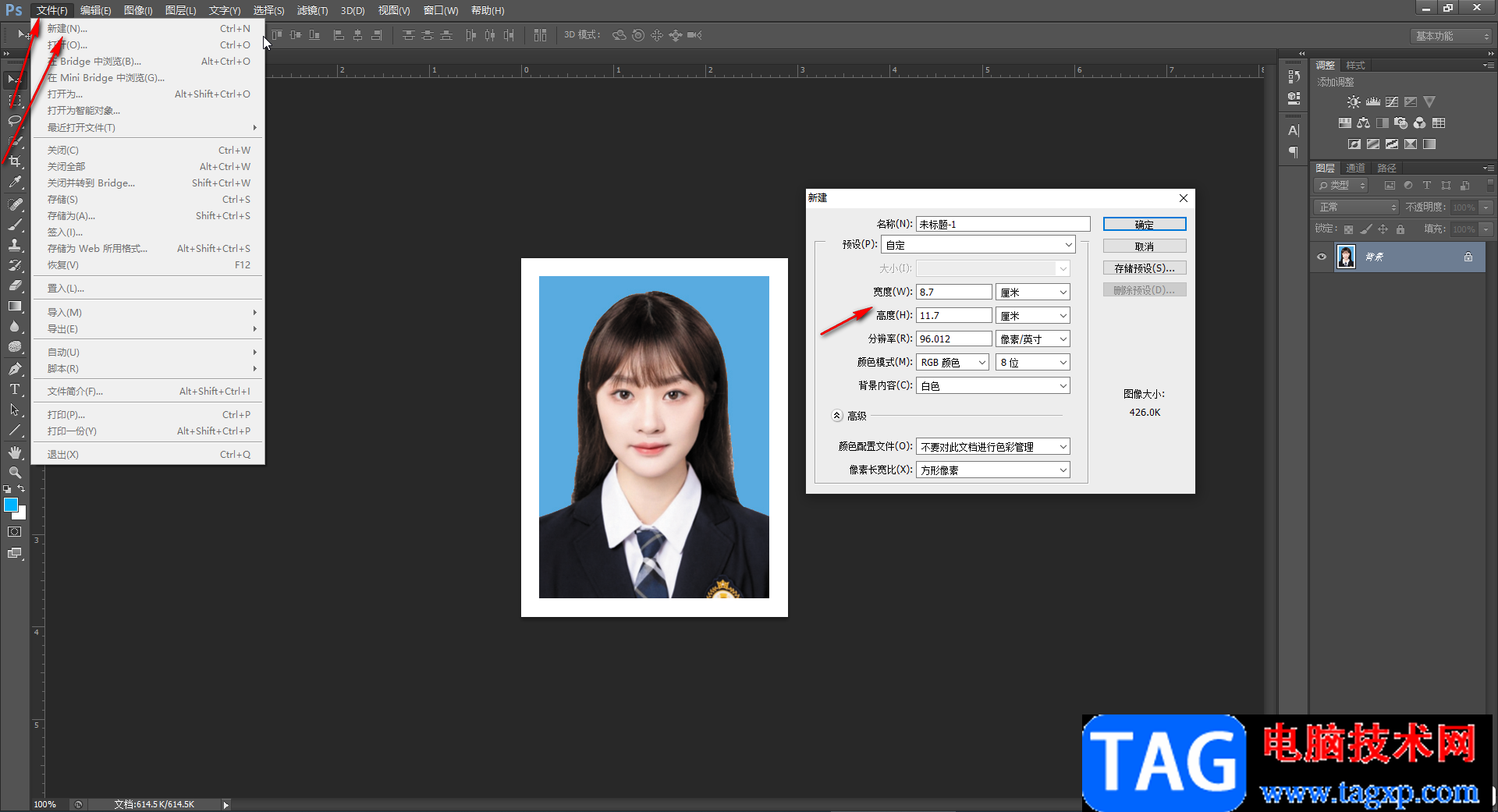
Task: Click 存储预设(S)... button
Action: coord(1145,268)
